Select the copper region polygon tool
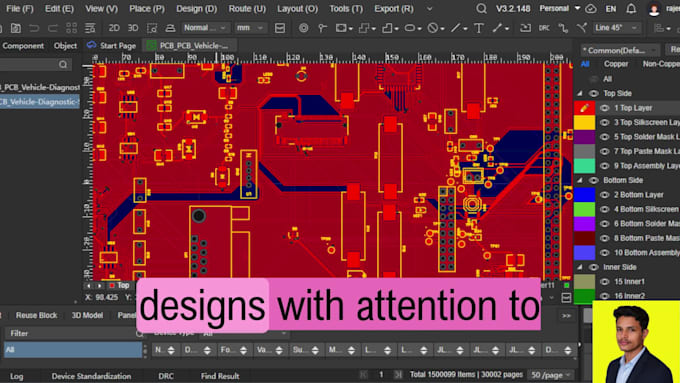The width and height of the screenshot is (680, 383). tap(386, 28)
